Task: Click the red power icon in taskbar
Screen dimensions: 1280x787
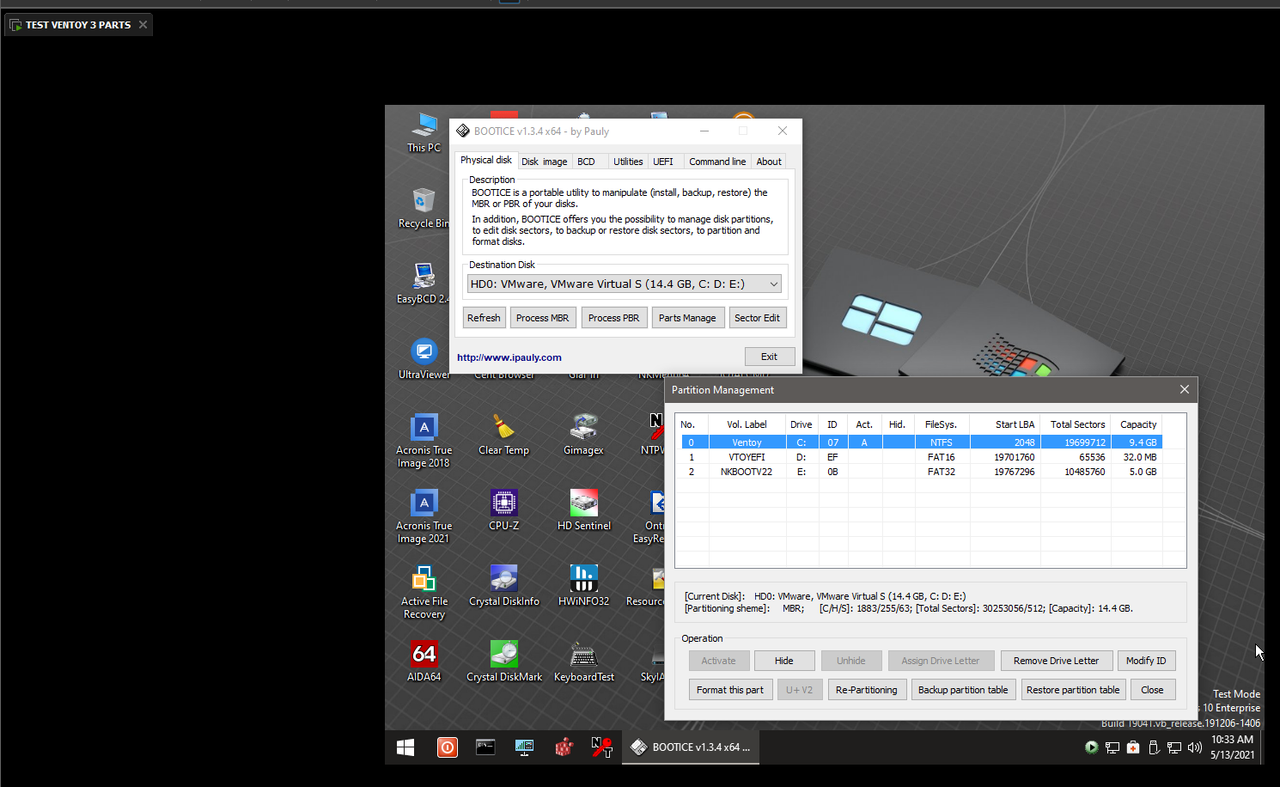Action: click(446, 747)
